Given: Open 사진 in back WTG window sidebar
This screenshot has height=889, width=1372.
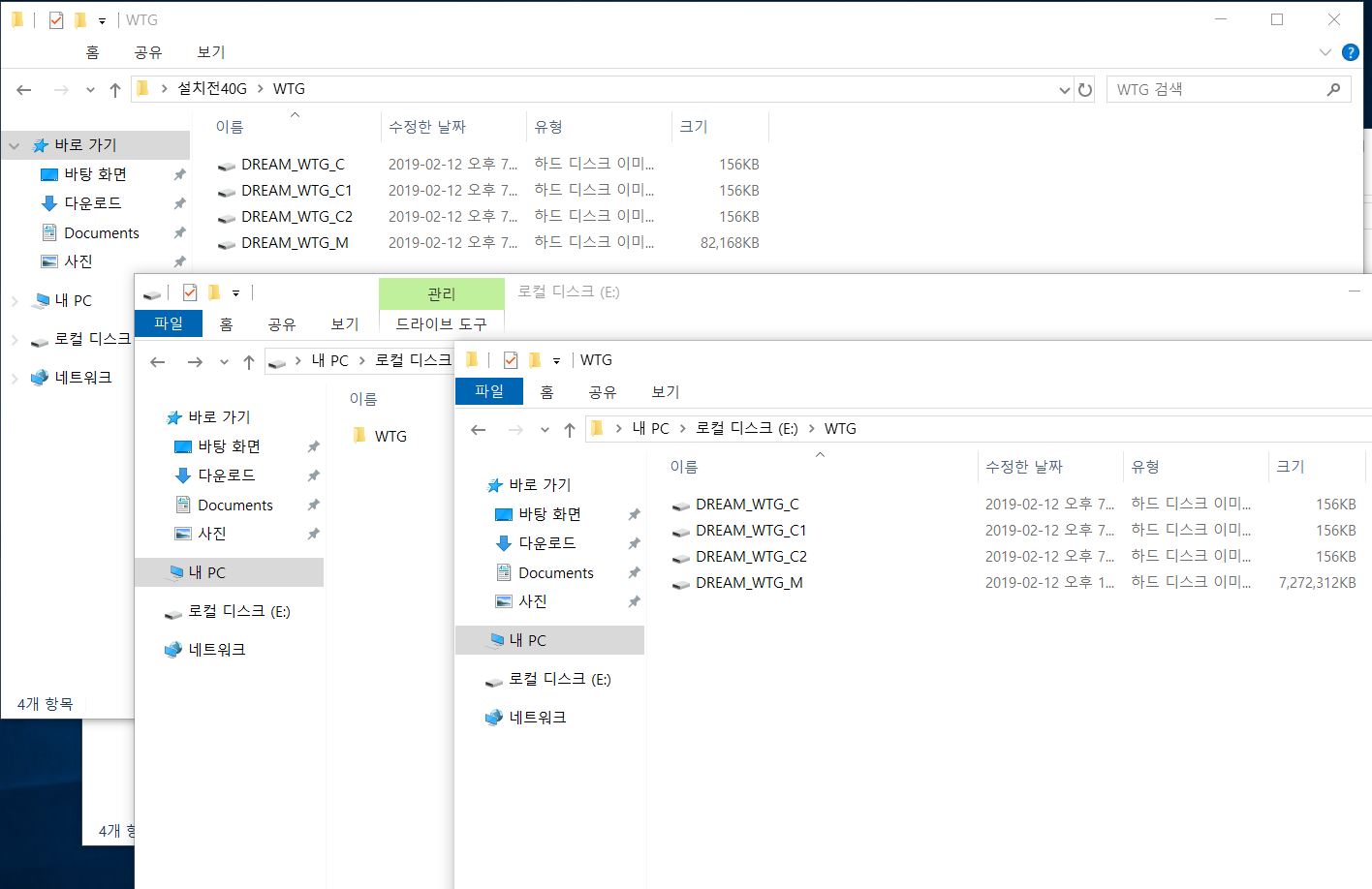Looking at the screenshot, I should click(x=78, y=261).
